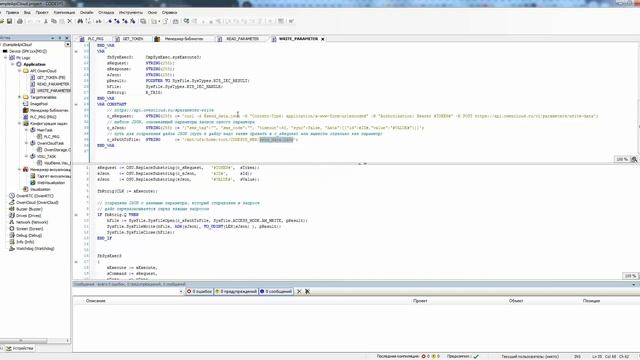The image size is (640, 360).
Task: Click the API OwenCloud folder icon
Action: pyautogui.click(x=26, y=71)
